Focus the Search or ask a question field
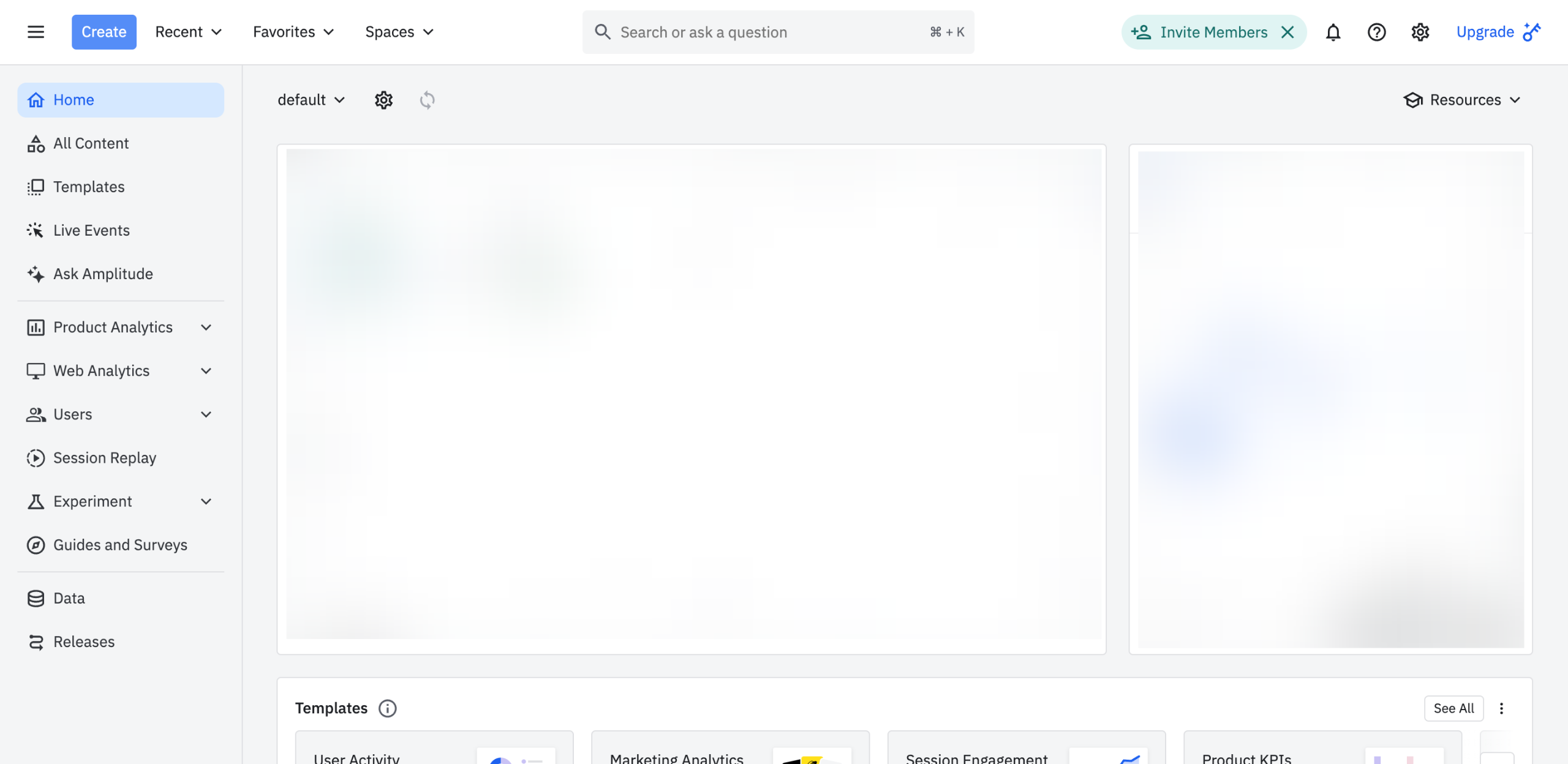This screenshot has width=1568, height=764. pyautogui.click(x=766, y=32)
